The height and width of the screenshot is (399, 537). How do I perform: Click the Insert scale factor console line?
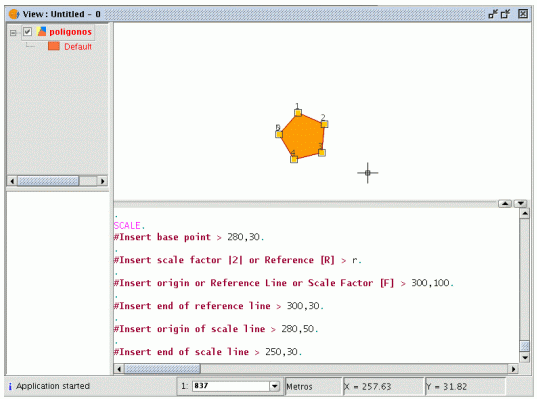click(238, 260)
